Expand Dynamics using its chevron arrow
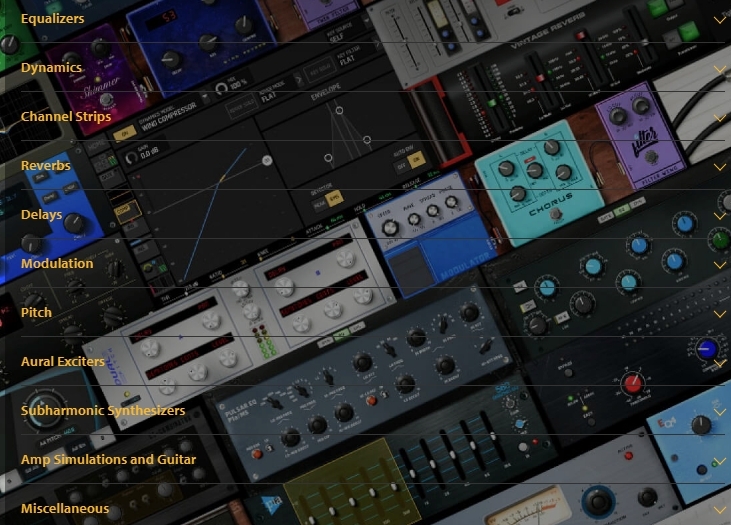Image resolution: width=731 pixels, height=525 pixels. coord(719,69)
